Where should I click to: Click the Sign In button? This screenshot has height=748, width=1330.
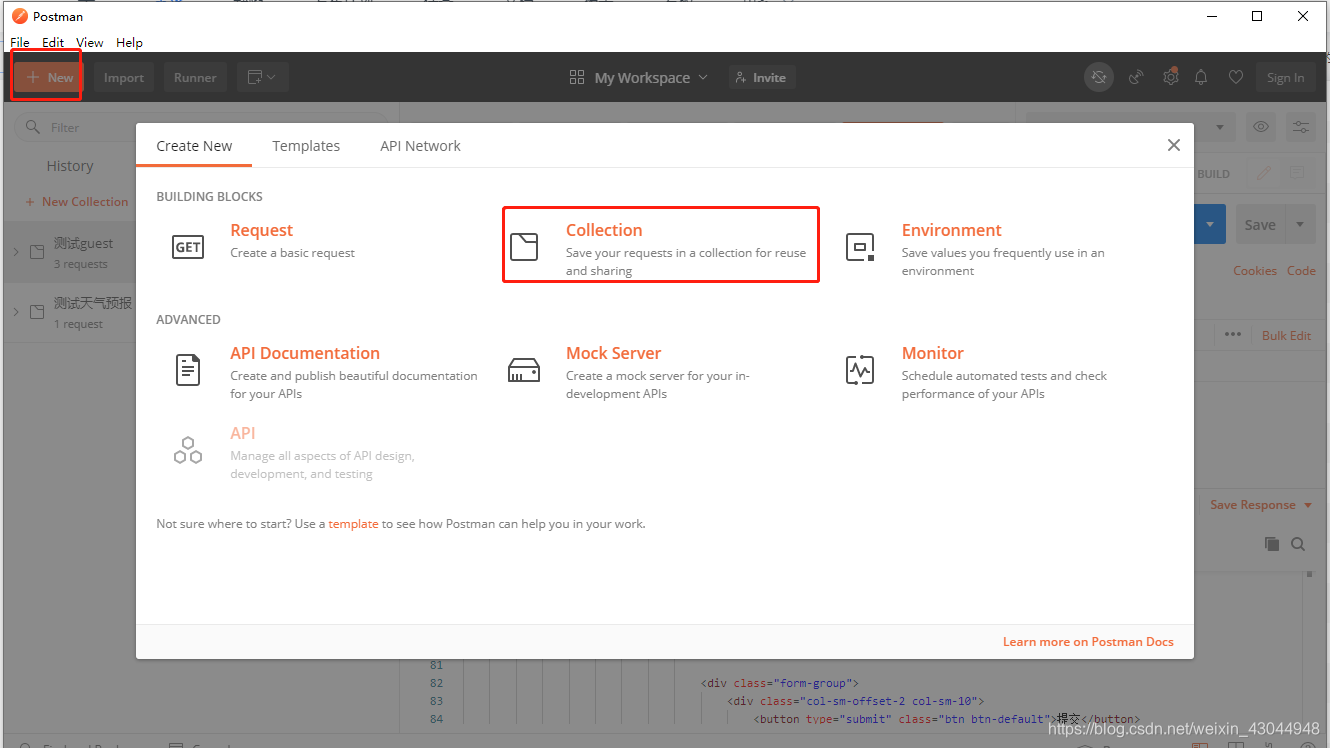1285,77
